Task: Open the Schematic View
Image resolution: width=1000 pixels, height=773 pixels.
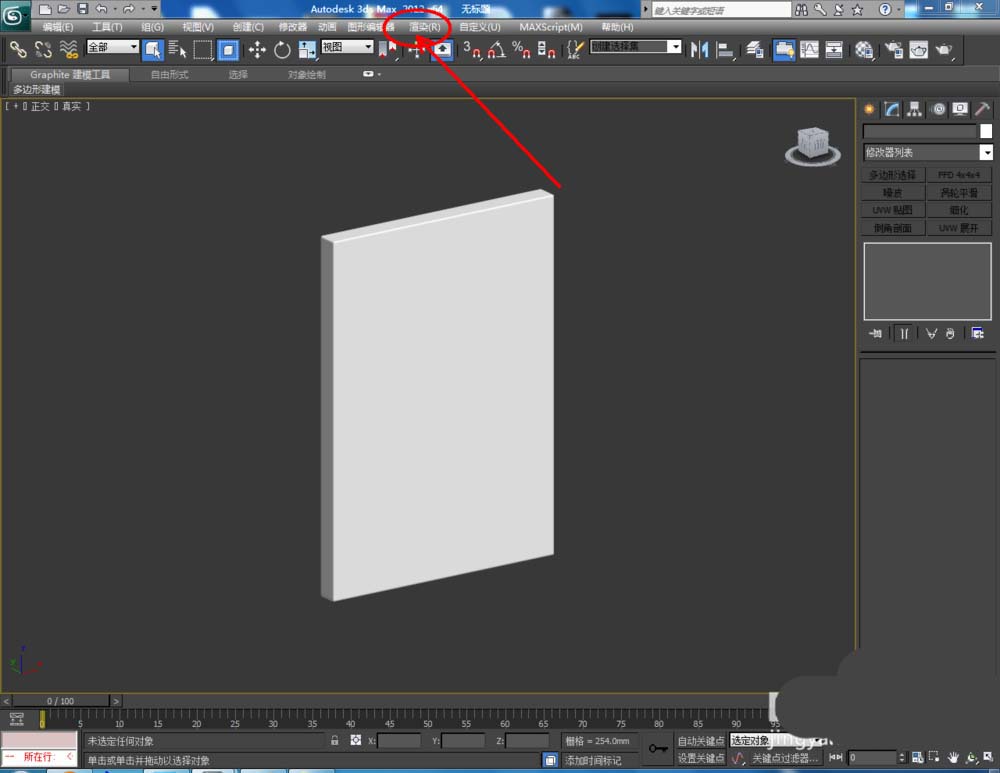Action: click(x=834, y=50)
